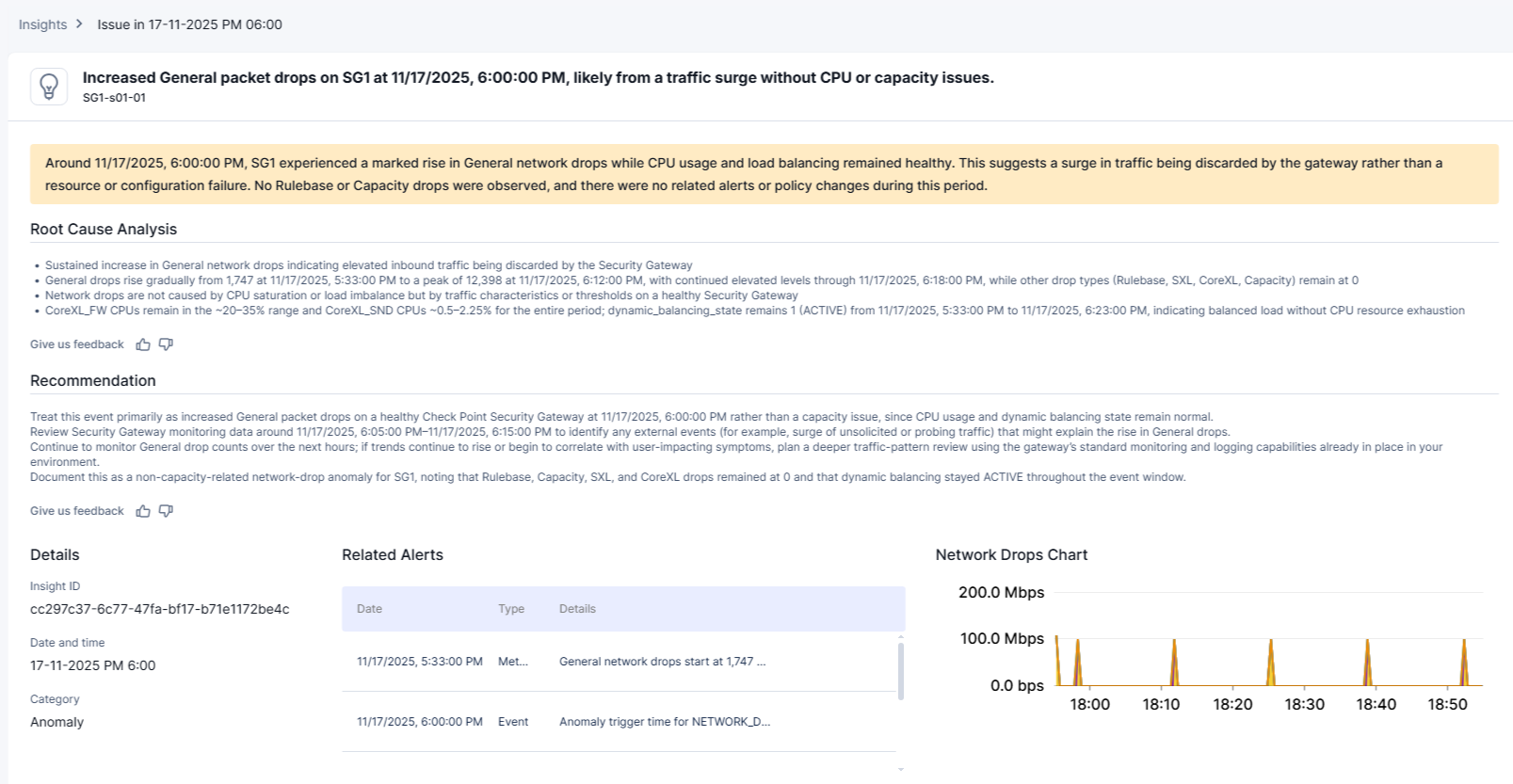Click the 18:50 spike in the chart
This screenshot has height=784, width=1513.
tap(1464, 663)
